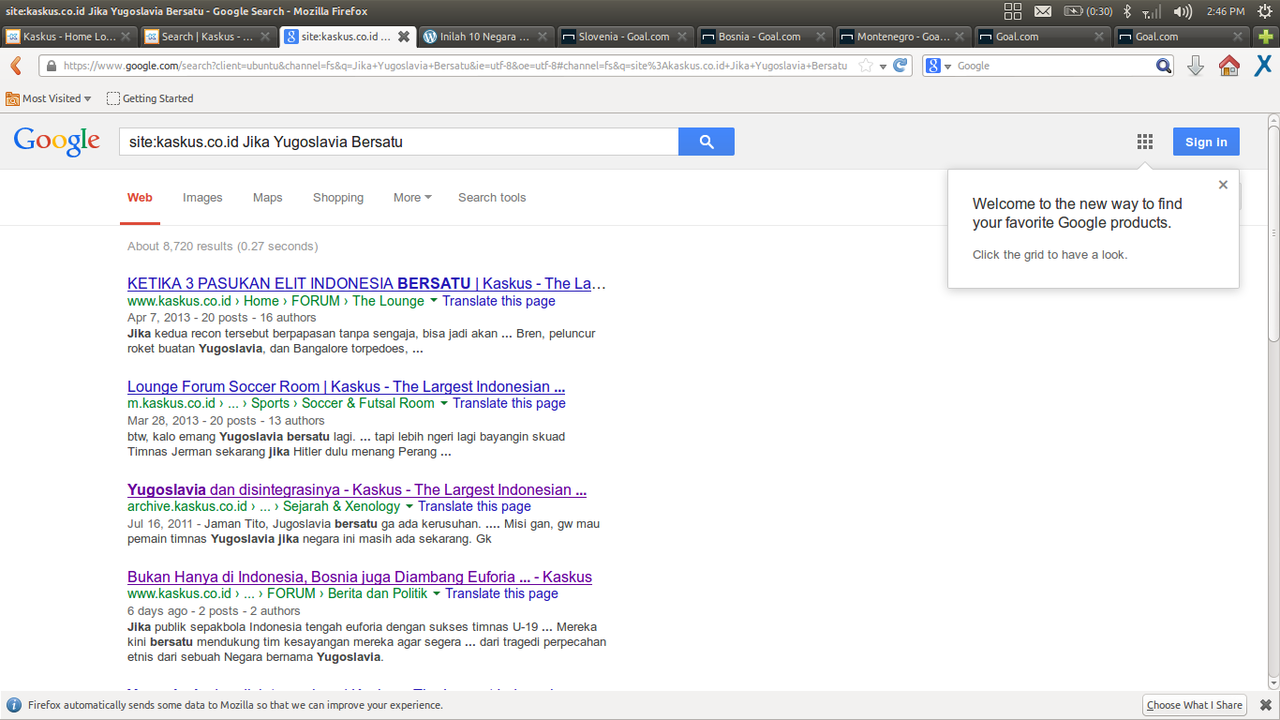Image resolution: width=1280 pixels, height=720 pixels.
Task: Click the blue Google search button
Action: (706, 142)
